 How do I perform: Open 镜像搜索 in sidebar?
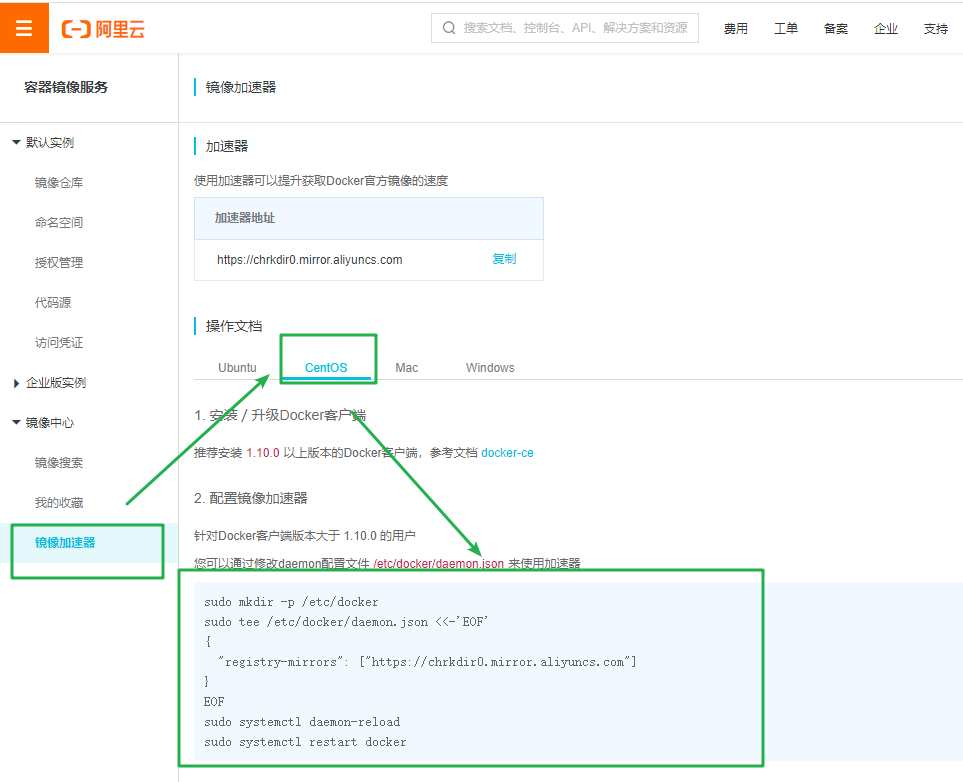(x=59, y=463)
